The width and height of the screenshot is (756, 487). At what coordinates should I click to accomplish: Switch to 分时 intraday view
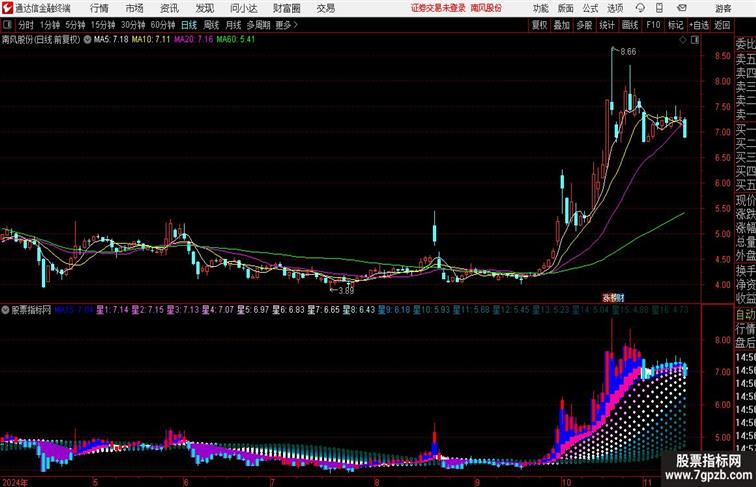pos(26,25)
